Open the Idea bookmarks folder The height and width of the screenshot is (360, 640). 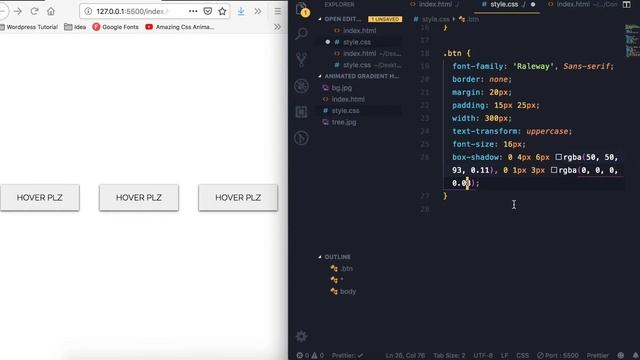(76, 27)
